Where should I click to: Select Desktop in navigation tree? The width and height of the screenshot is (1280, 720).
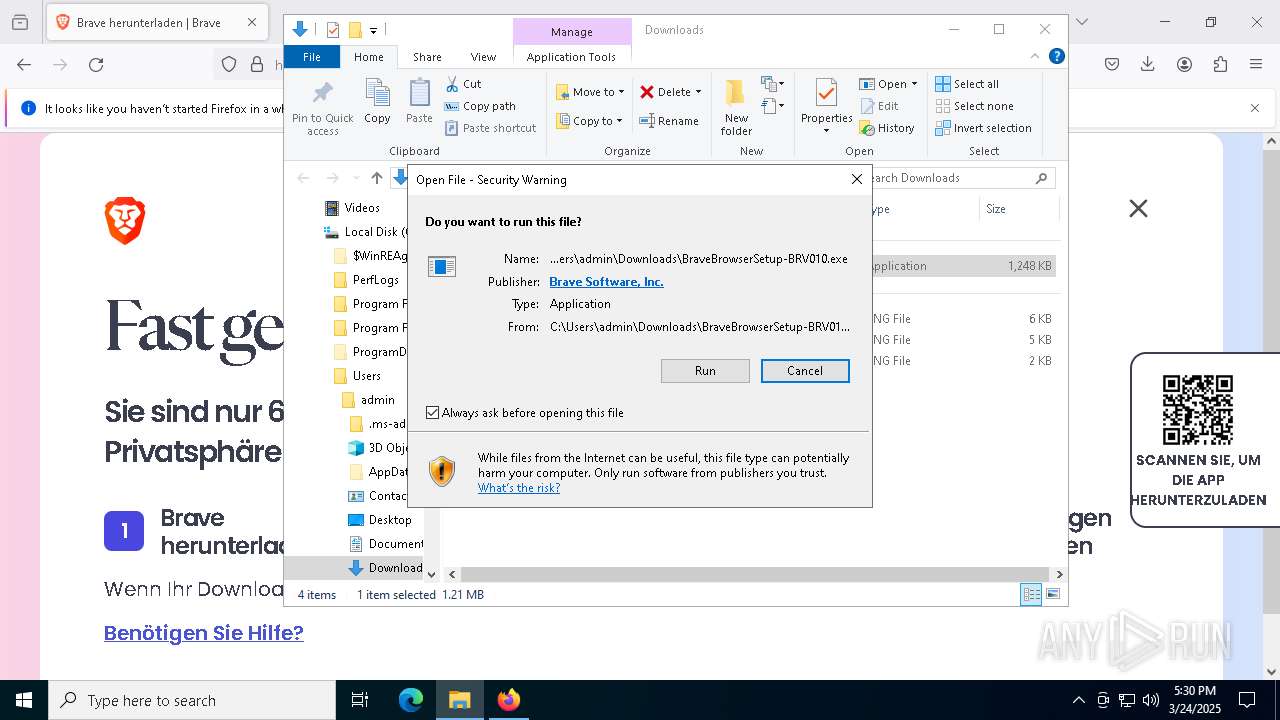coord(389,520)
